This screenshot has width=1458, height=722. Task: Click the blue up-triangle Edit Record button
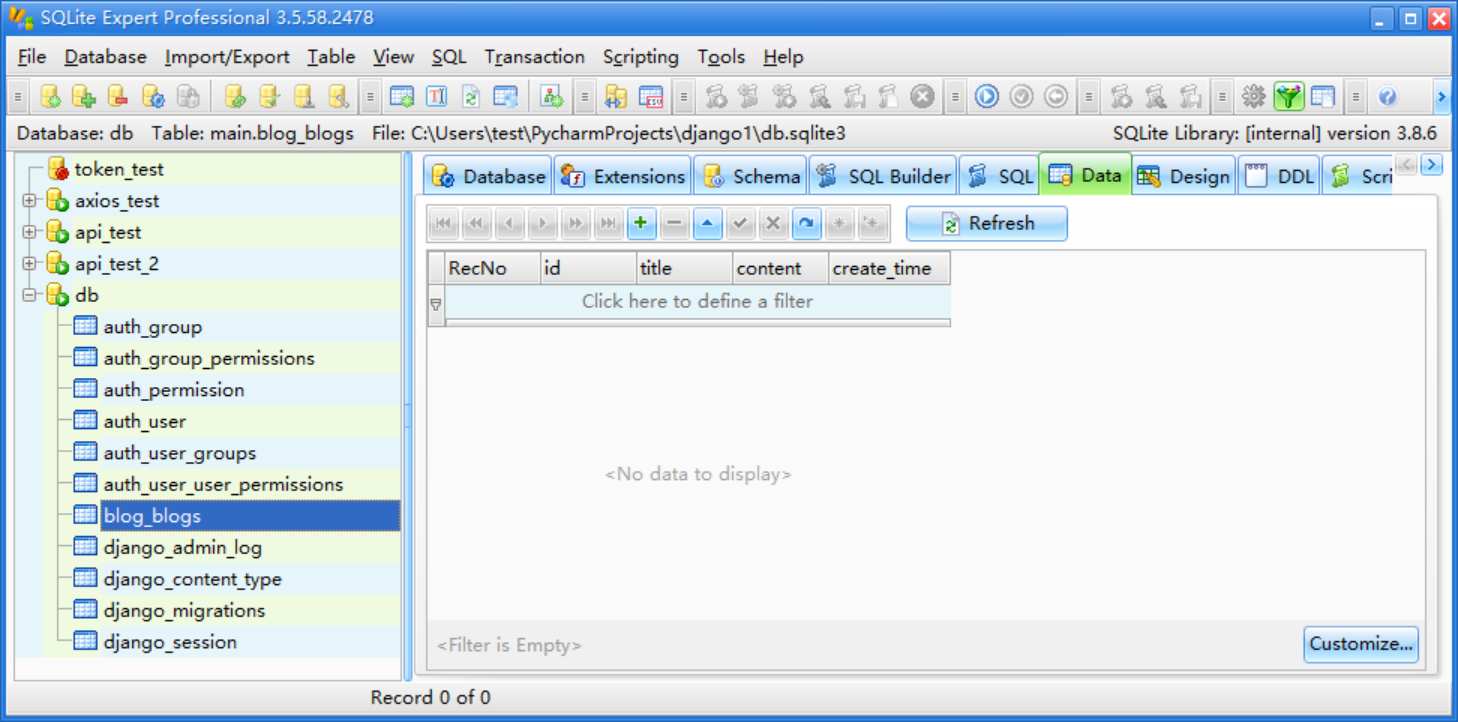click(x=707, y=224)
